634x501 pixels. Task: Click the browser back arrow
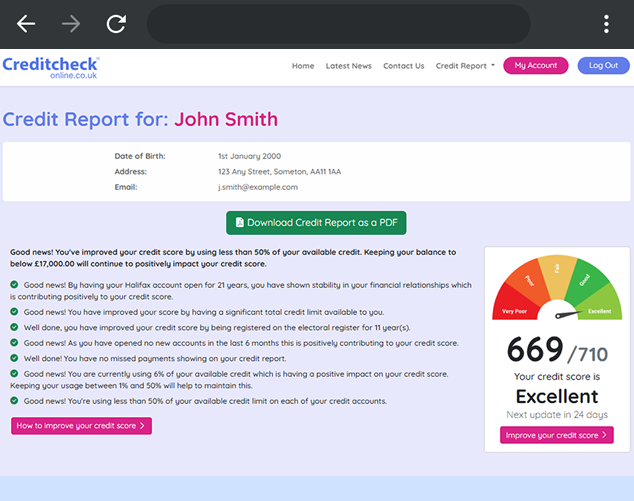(26, 24)
